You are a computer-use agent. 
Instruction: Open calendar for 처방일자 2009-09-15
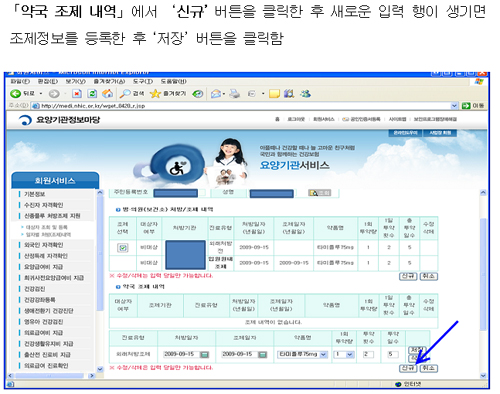(x=204, y=355)
